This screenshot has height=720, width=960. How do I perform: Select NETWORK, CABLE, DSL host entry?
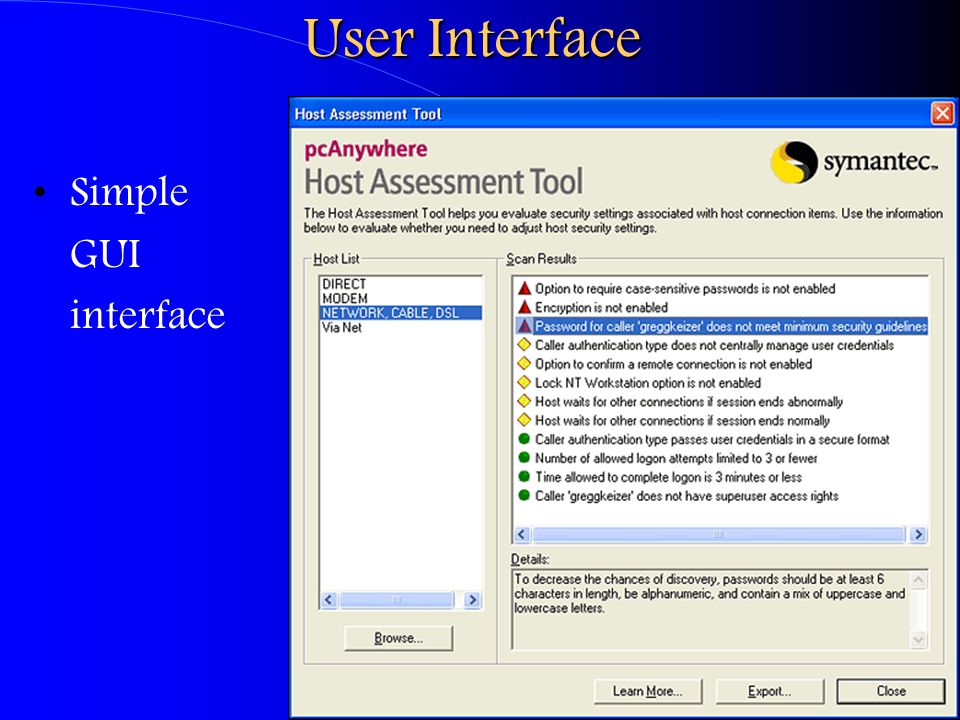tap(401, 313)
